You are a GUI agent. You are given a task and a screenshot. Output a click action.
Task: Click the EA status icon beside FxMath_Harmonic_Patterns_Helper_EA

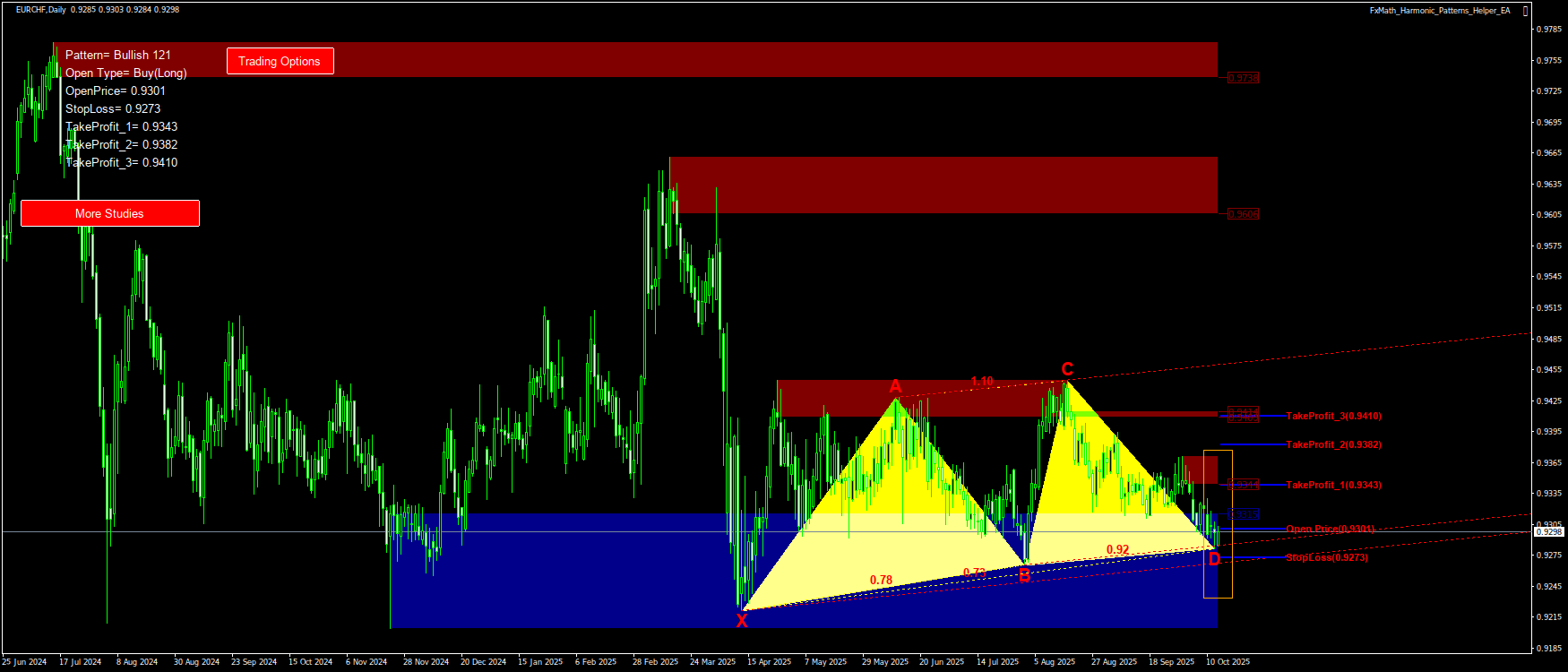pos(1525,11)
